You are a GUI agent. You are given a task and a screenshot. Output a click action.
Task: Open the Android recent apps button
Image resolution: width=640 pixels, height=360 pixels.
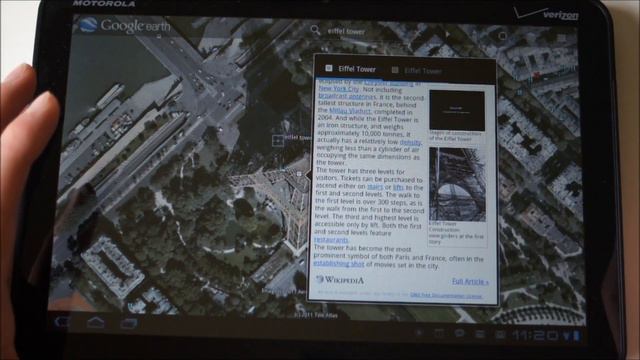[x=129, y=323]
